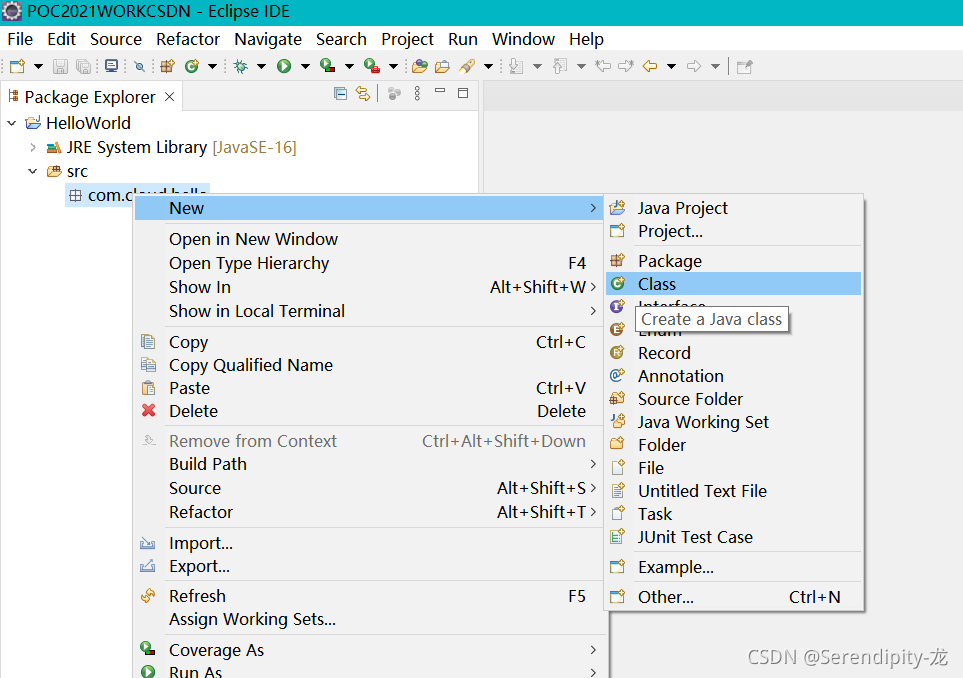The height and width of the screenshot is (678, 963).
Task: Click the Coverage launch toolbar icon
Action: [x=328, y=66]
